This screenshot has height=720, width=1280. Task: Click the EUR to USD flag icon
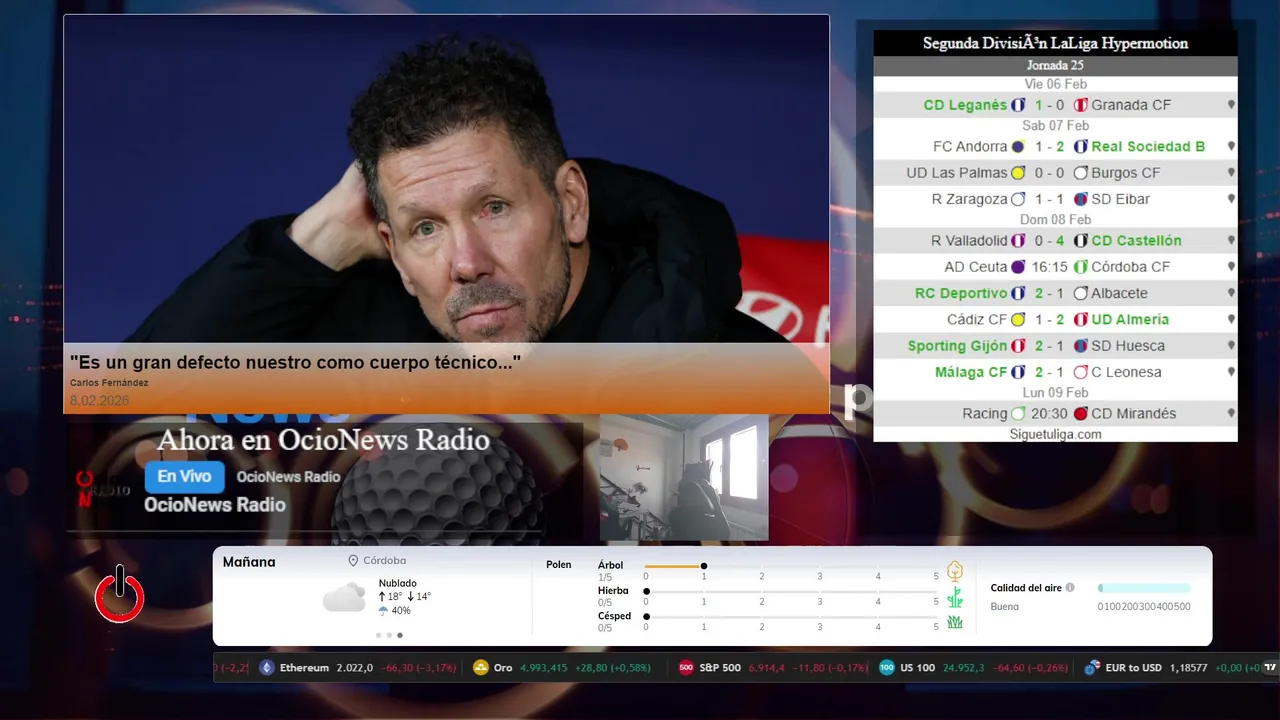(1092, 668)
